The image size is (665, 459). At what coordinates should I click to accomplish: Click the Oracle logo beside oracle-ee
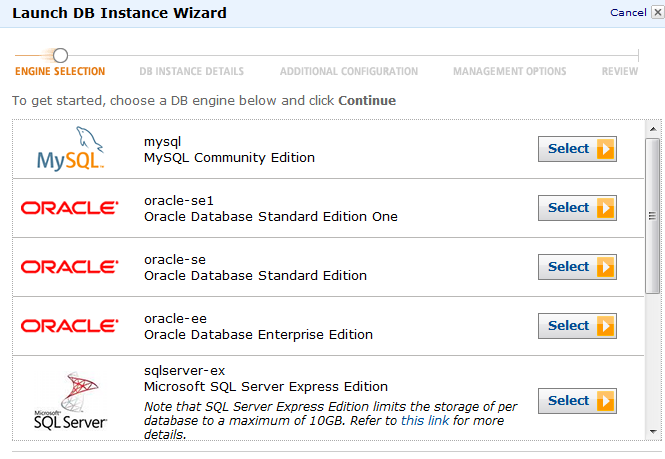click(70, 326)
